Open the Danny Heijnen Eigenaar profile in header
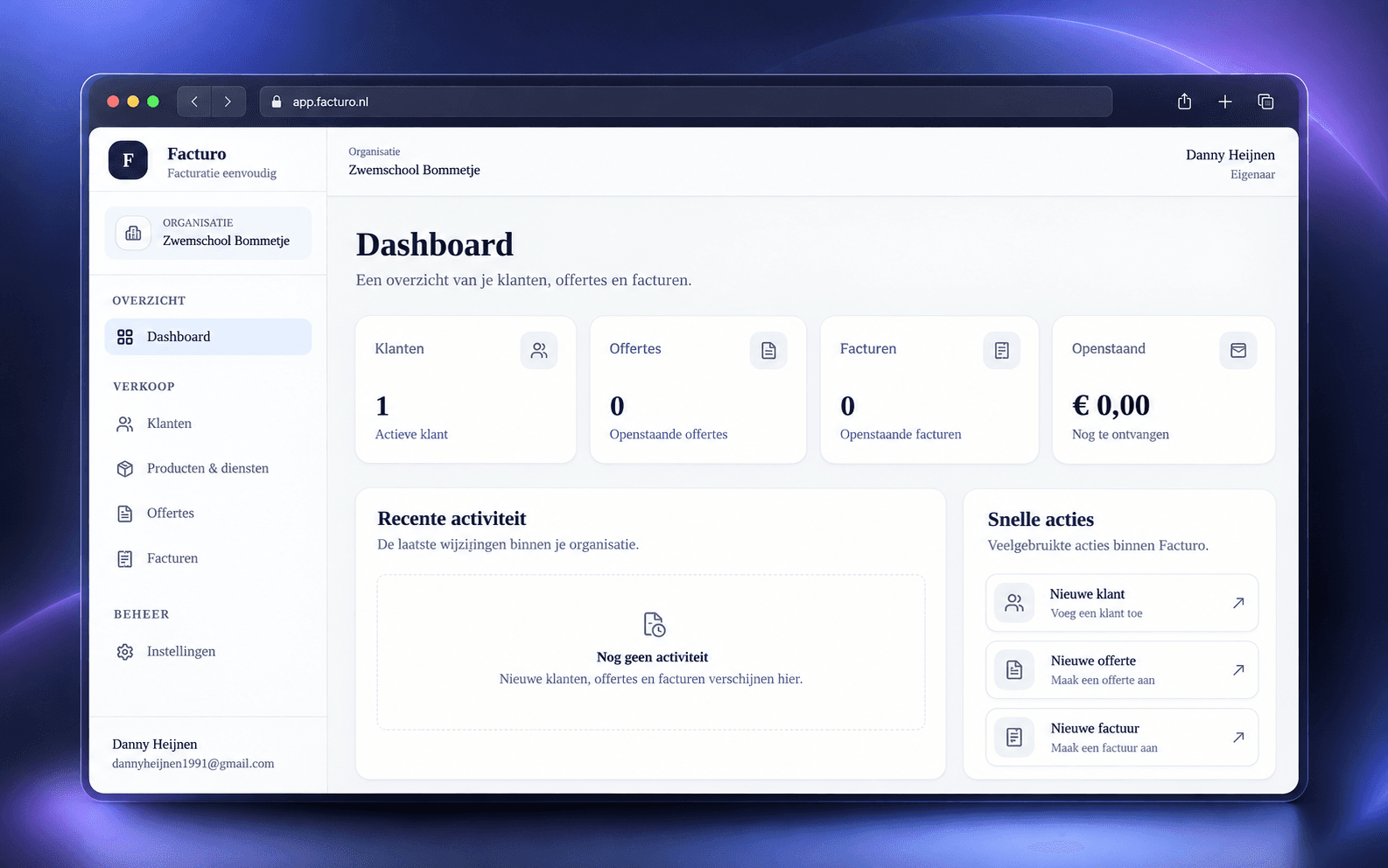 point(1230,164)
